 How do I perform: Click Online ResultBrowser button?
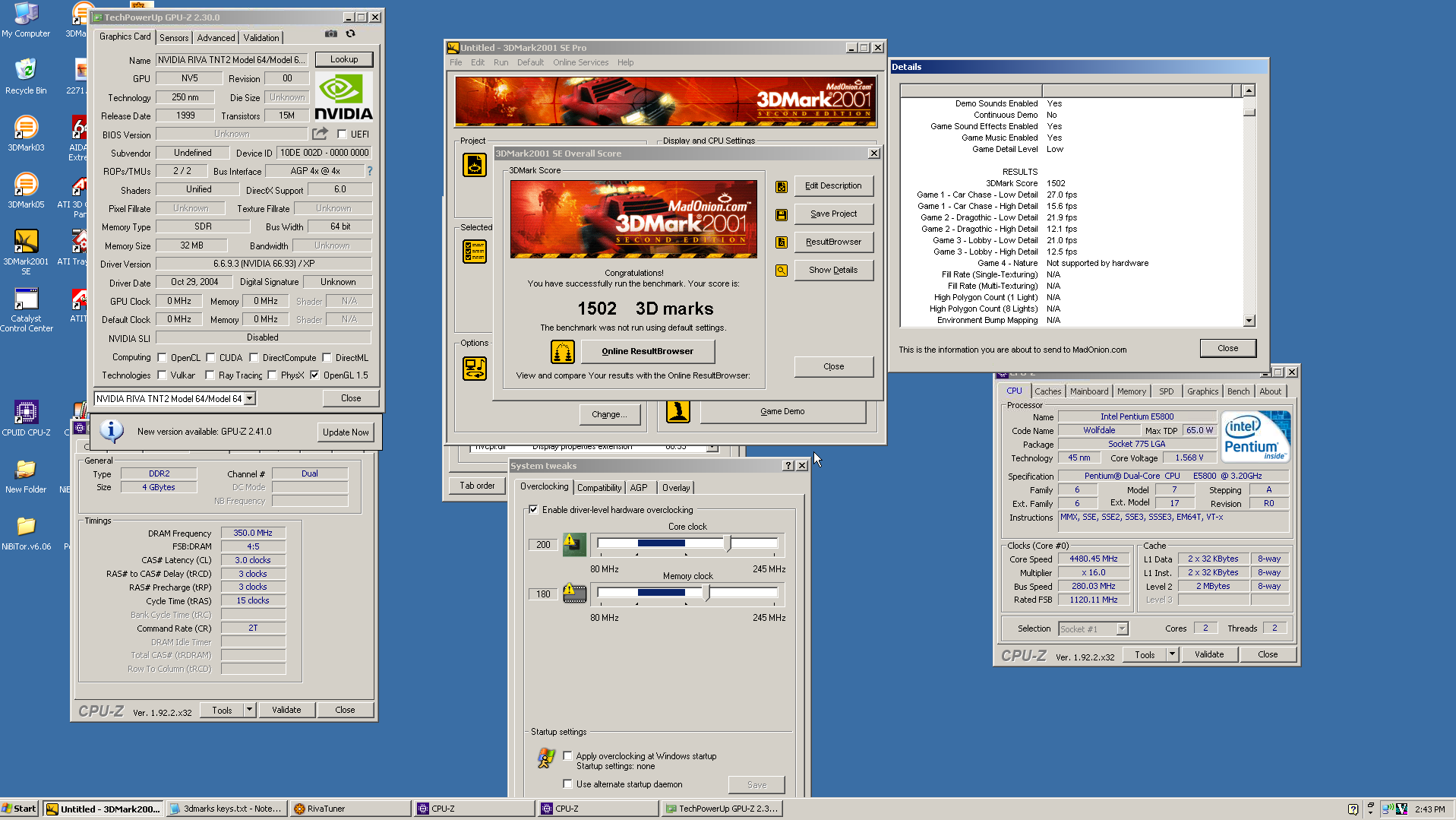(647, 352)
